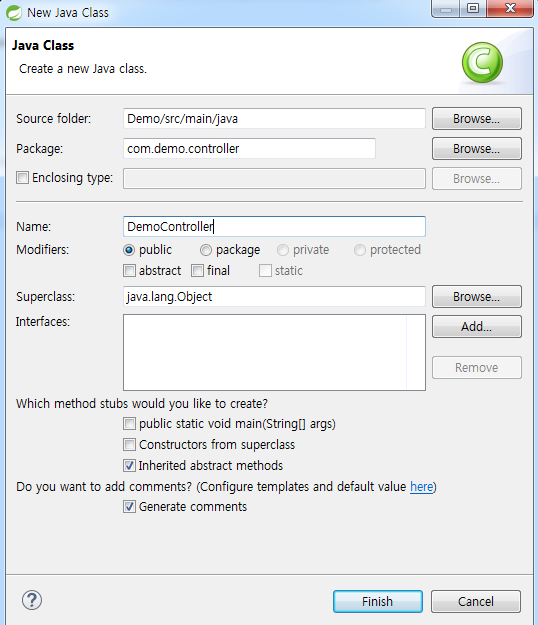Browse for the source folder
The image size is (538, 625).
tap(477, 119)
